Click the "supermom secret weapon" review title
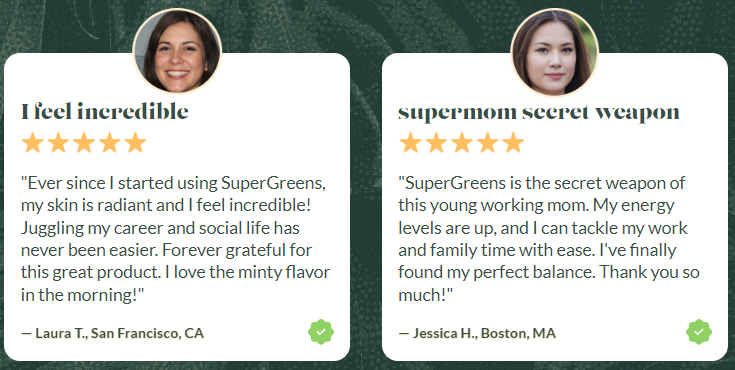The image size is (735, 370). pos(539,113)
